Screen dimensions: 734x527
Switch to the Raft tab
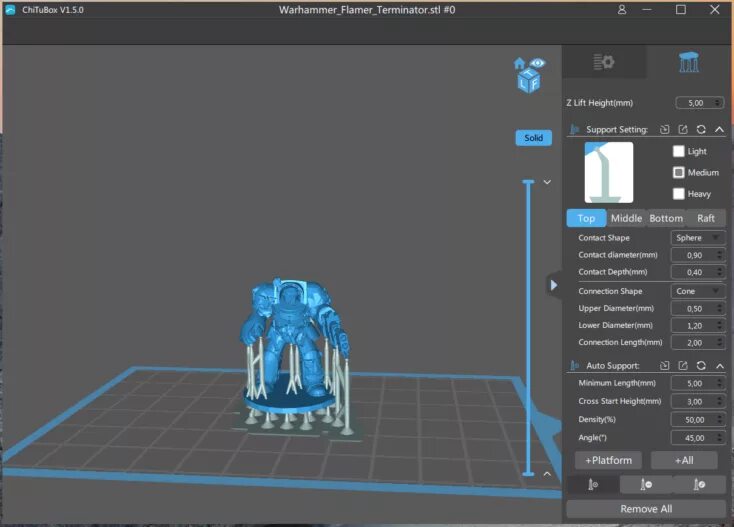tap(705, 218)
